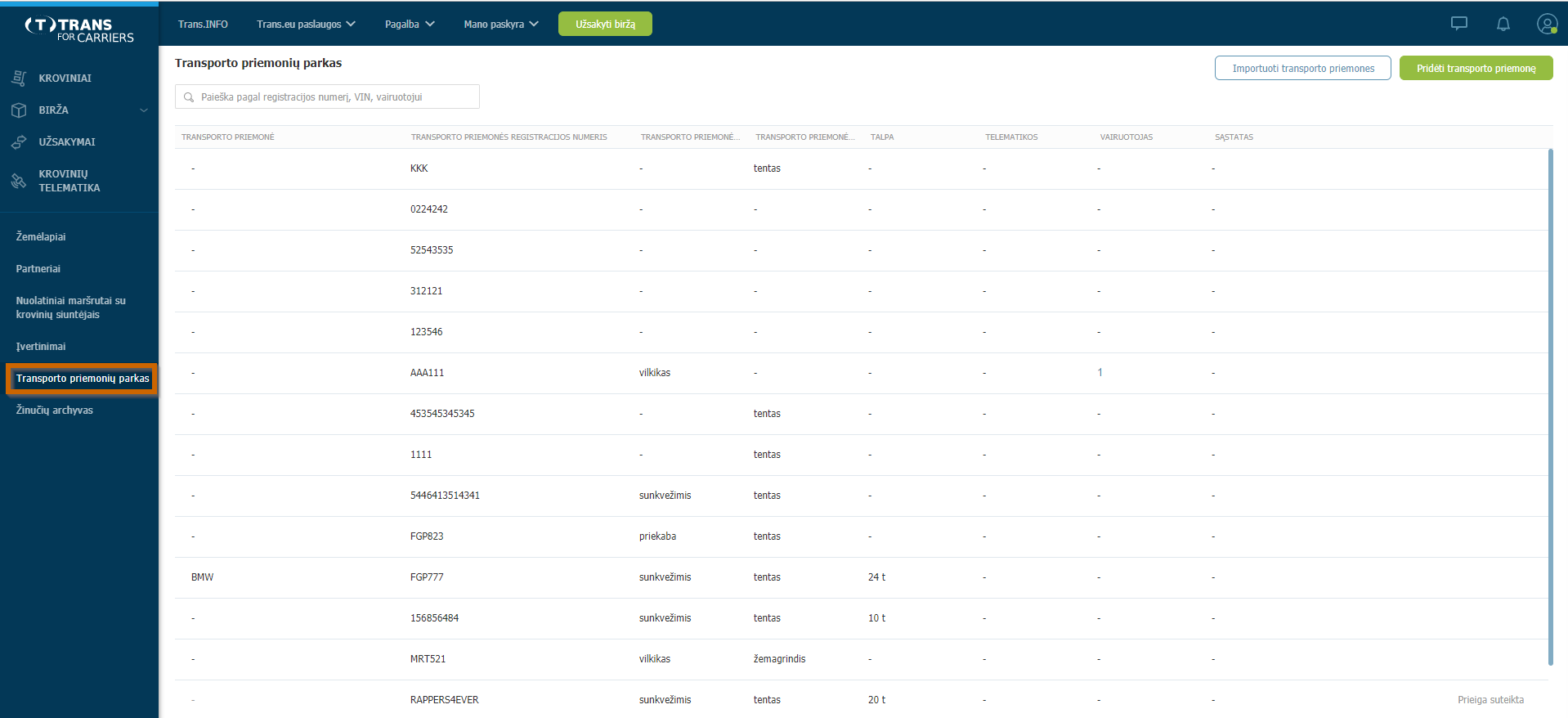Click the Trans for Carriers logo

coord(79,29)
